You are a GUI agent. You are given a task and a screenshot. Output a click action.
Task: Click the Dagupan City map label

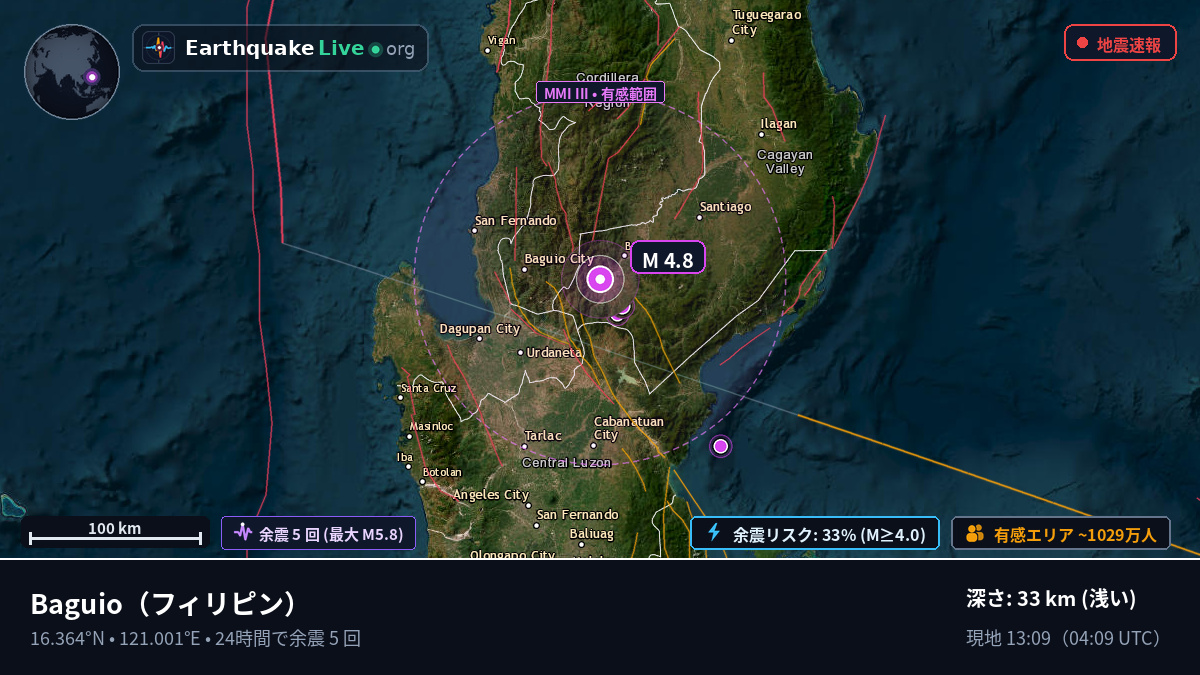tap(480, 328)
